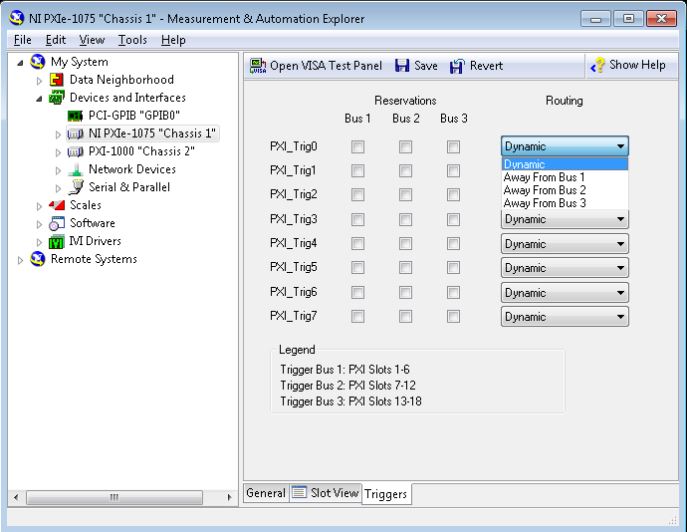This screenshot has height=532, width=687.
Task: Check PXI_Trig4 Bus 2 reservation
Action: point(406,244)
